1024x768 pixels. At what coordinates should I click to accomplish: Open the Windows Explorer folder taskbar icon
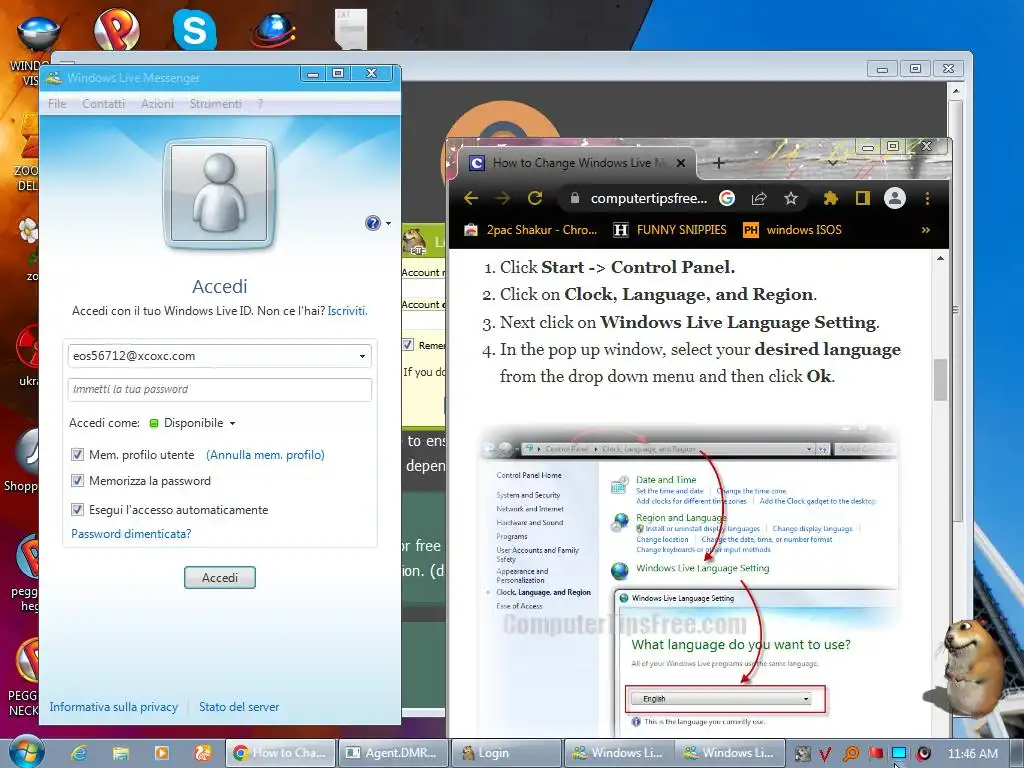click(x=120, y=753)
